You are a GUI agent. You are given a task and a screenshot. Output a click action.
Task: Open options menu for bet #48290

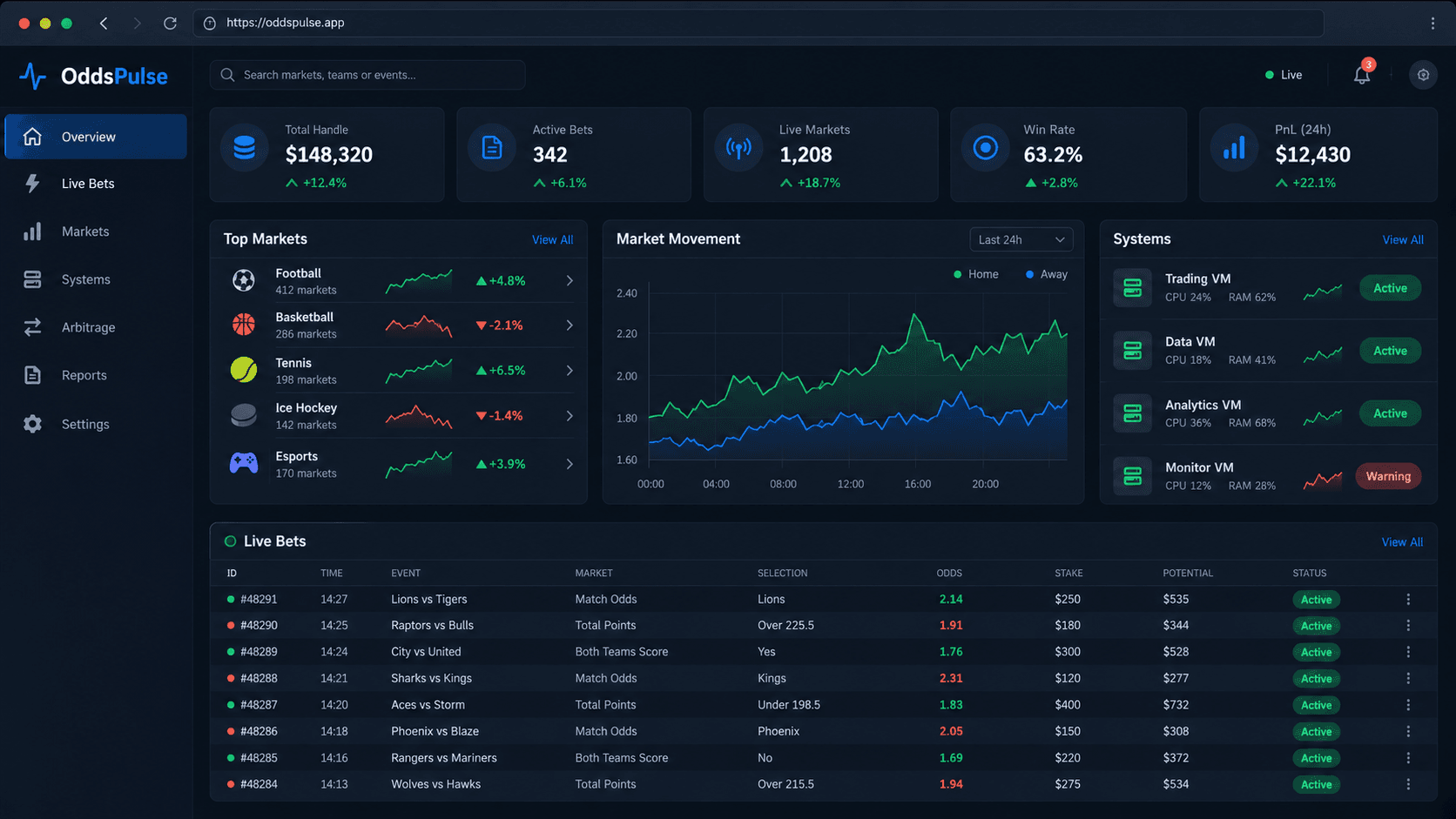tap(1408, 626)
